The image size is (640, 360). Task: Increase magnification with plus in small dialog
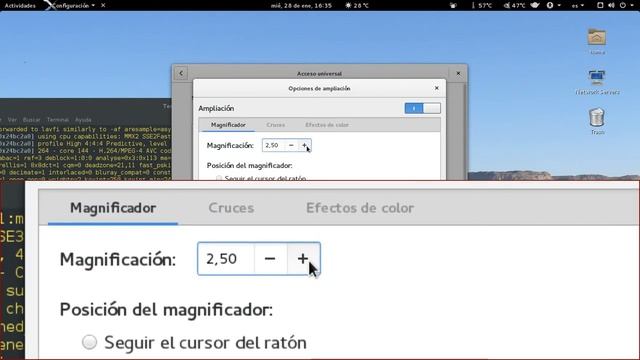(x=304, y=145)
